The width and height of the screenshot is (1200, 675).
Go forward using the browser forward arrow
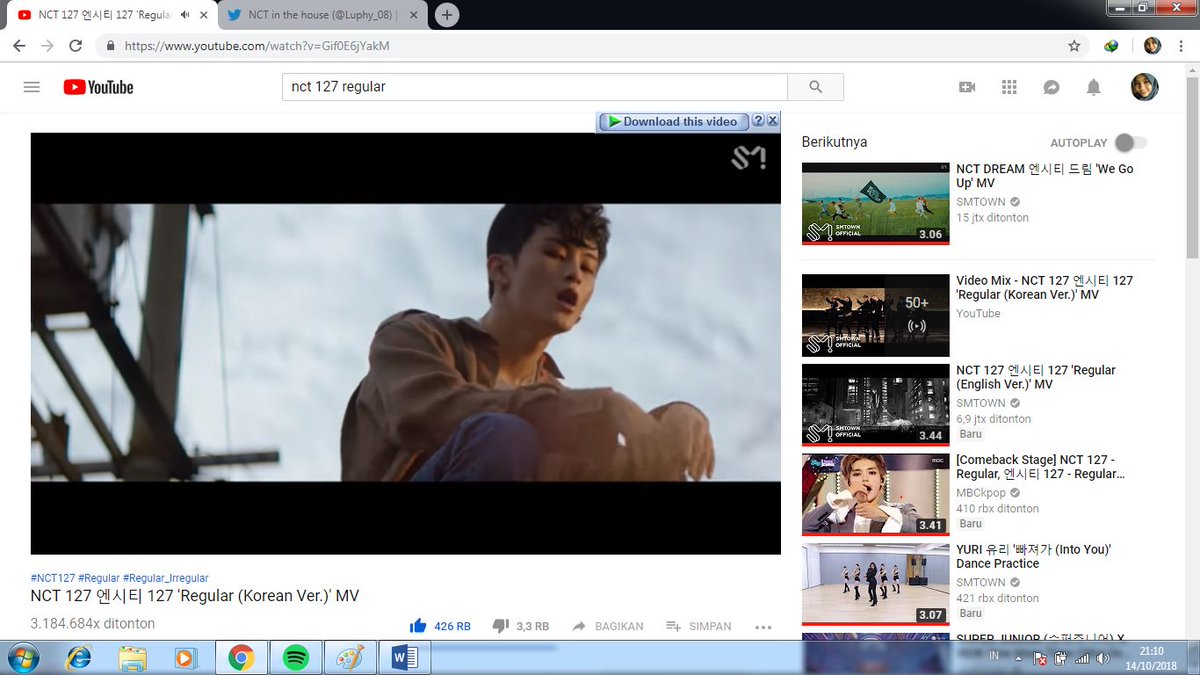click(x=47, y=46)
